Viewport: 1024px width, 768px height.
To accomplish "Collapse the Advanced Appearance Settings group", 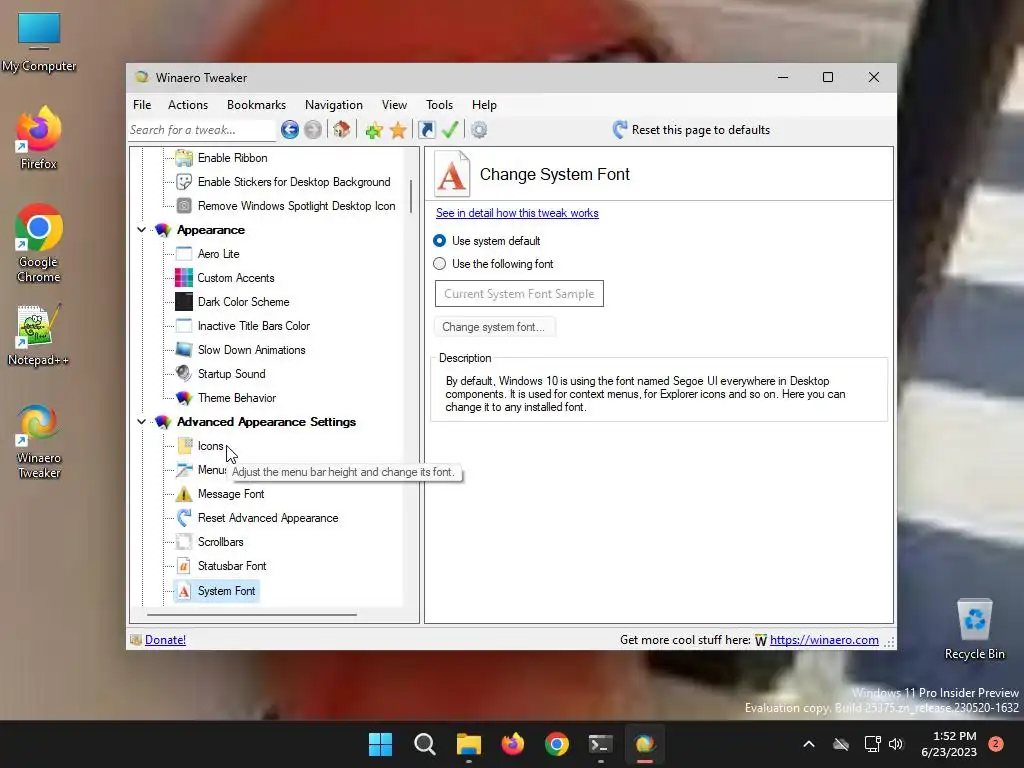I will (x=141, y=422).
